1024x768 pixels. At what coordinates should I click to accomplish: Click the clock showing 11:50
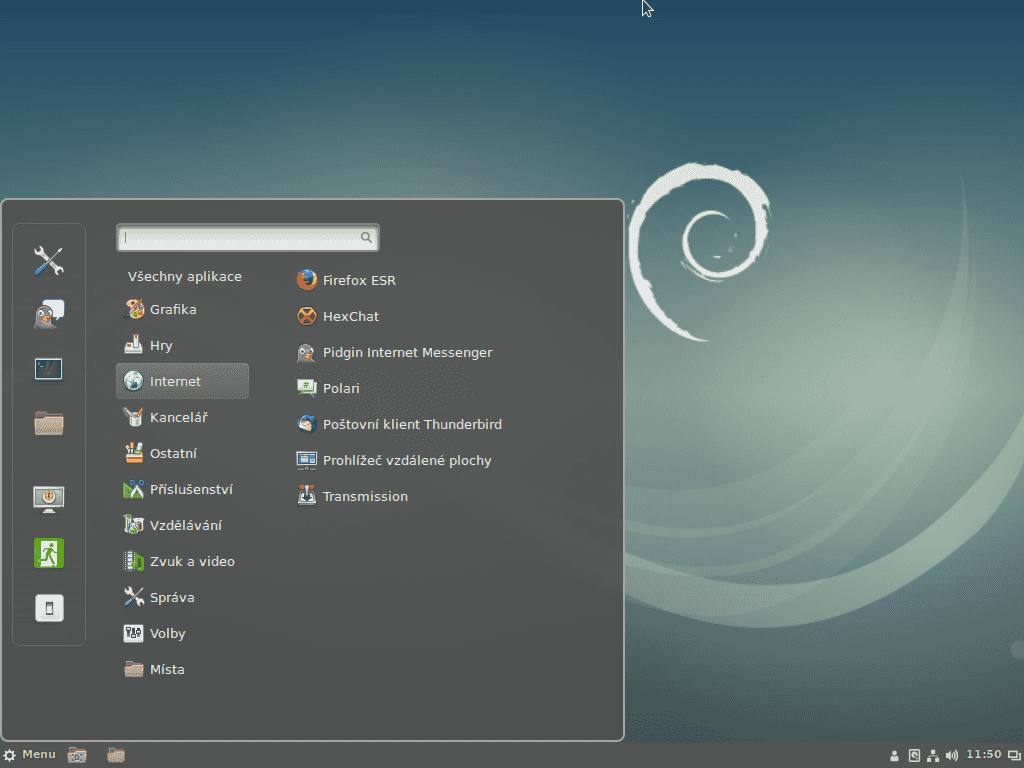coord(983,755)
